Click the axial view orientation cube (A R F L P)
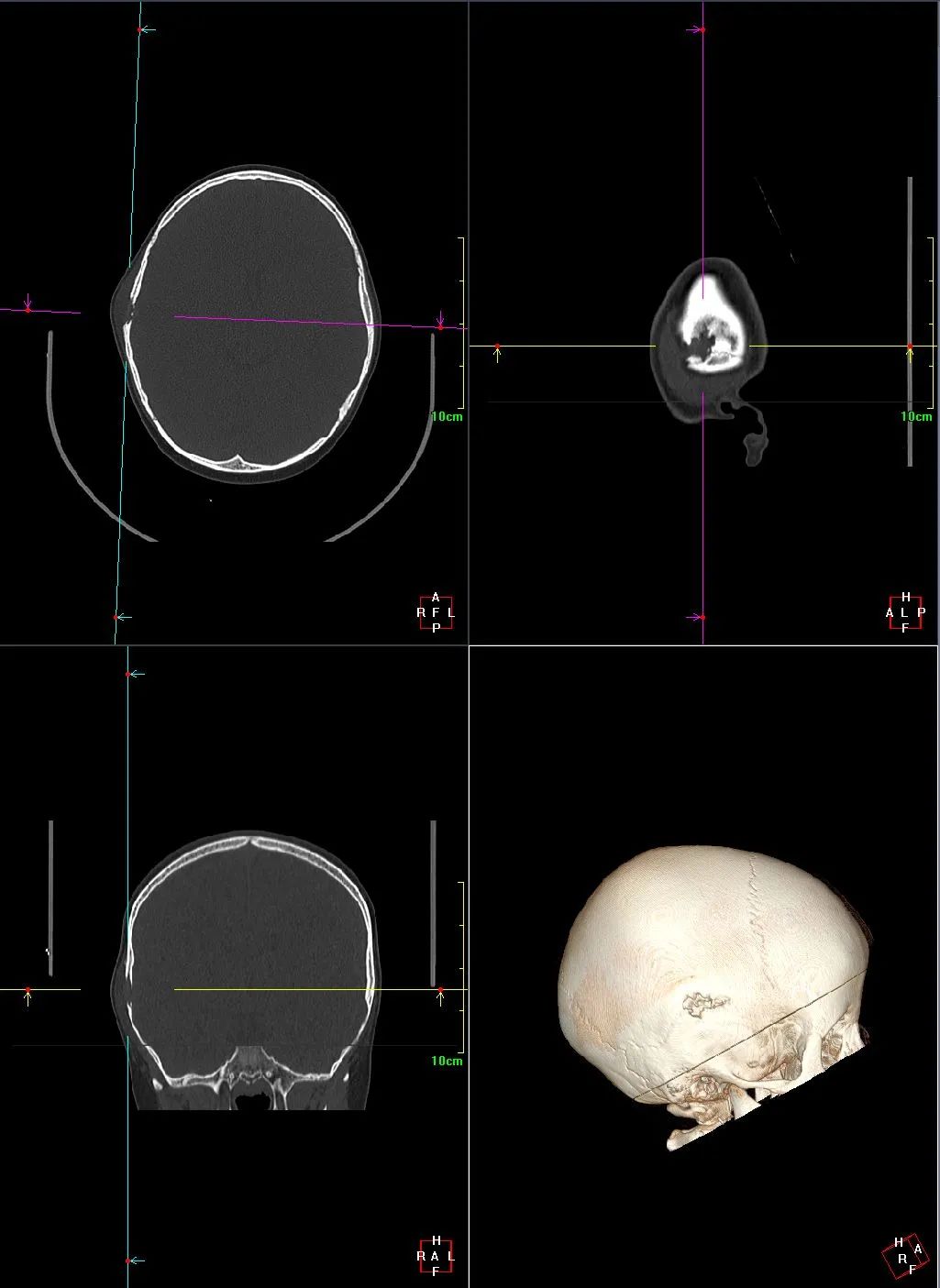Image resolution: width=940 pixels, height=1288 pixels. tap(436, 612)
